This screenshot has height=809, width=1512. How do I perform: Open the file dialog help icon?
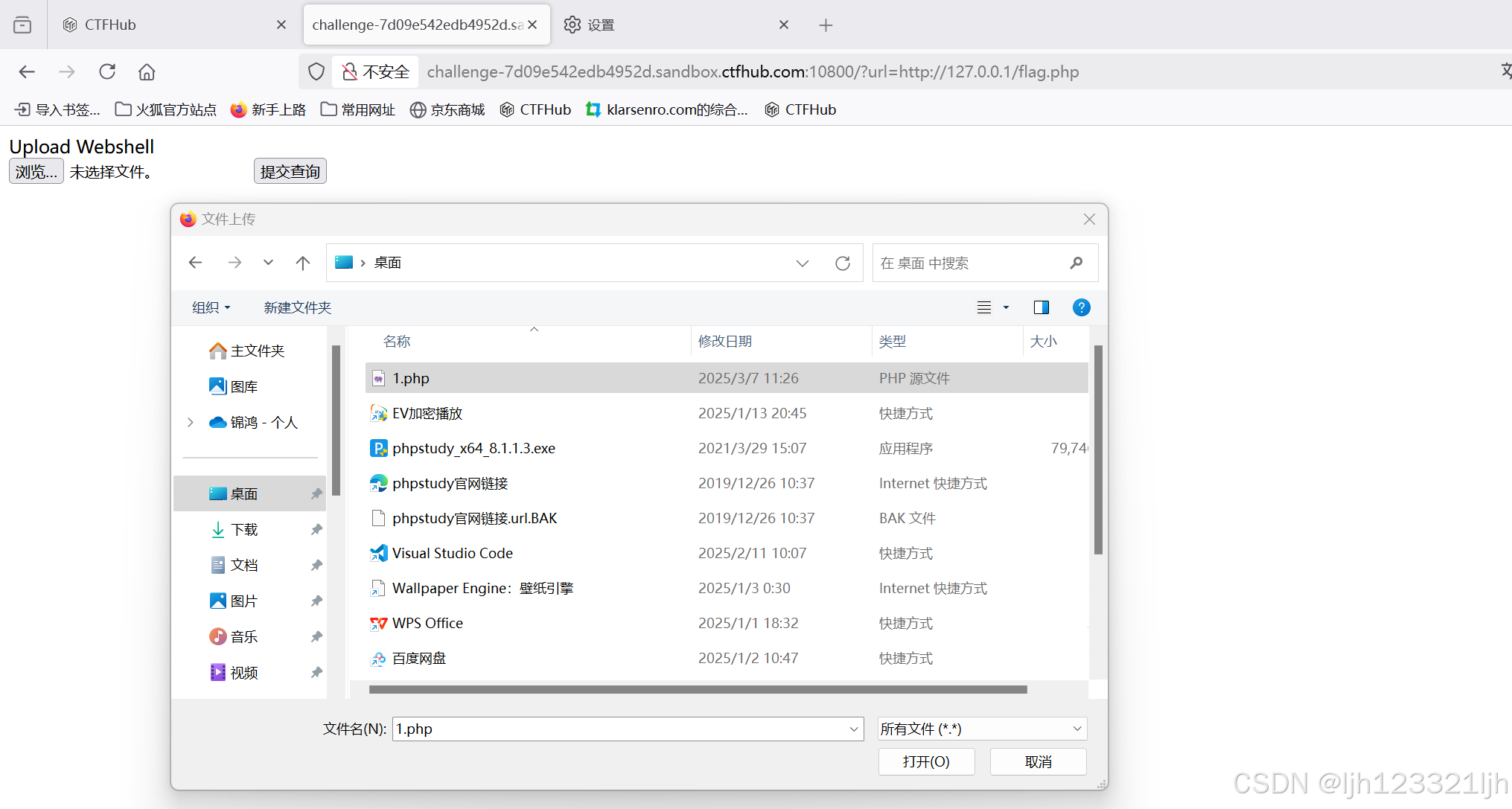[x=1081, y=307]
